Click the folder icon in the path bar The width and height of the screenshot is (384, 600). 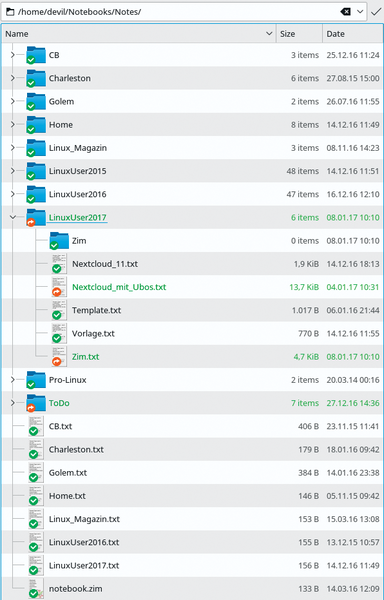click(x=10, y=12)
